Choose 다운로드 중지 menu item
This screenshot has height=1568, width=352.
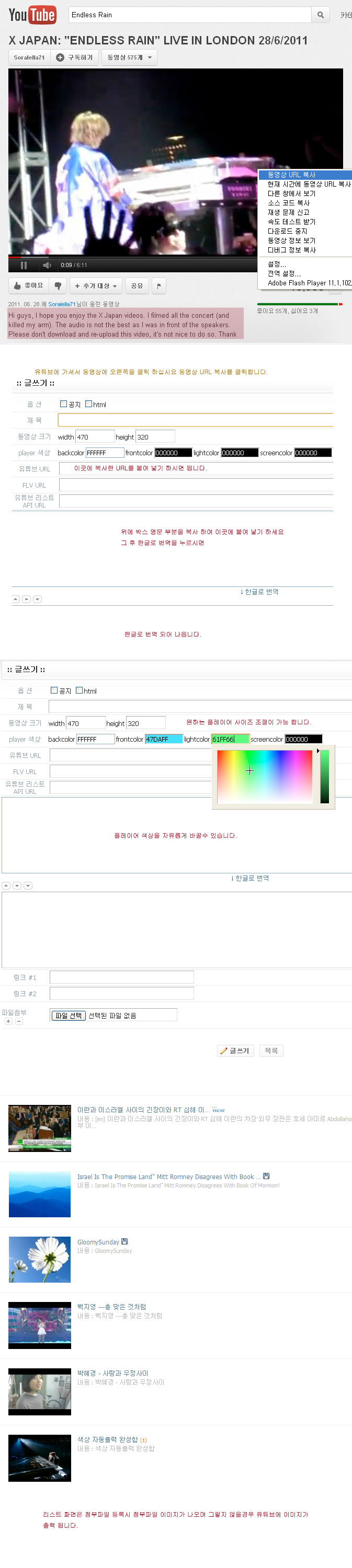click(305, 232)
